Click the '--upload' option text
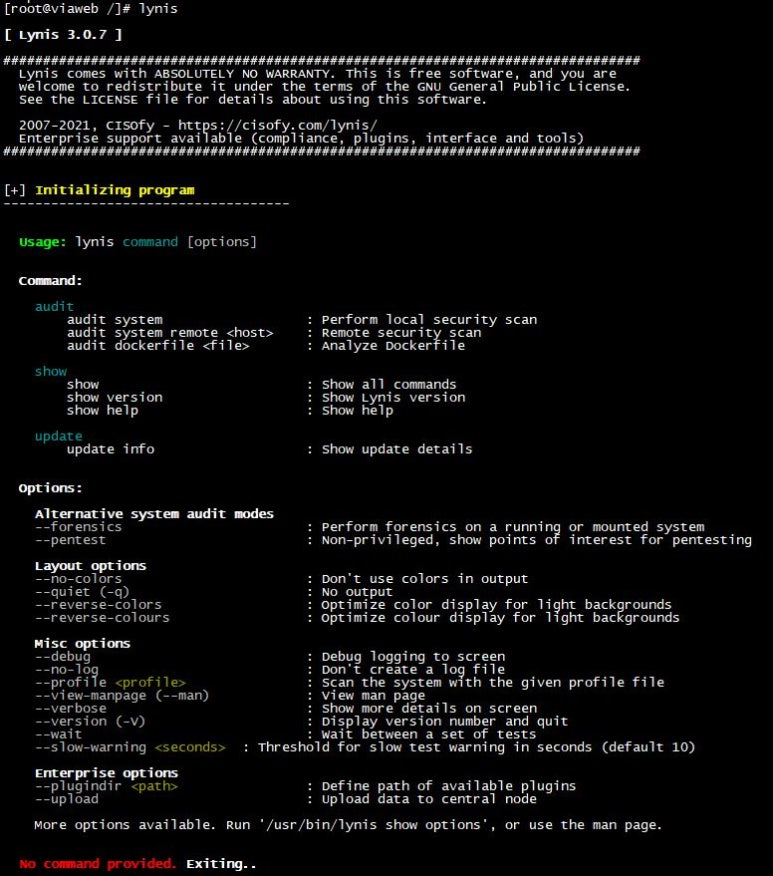 tap(66, 799)
